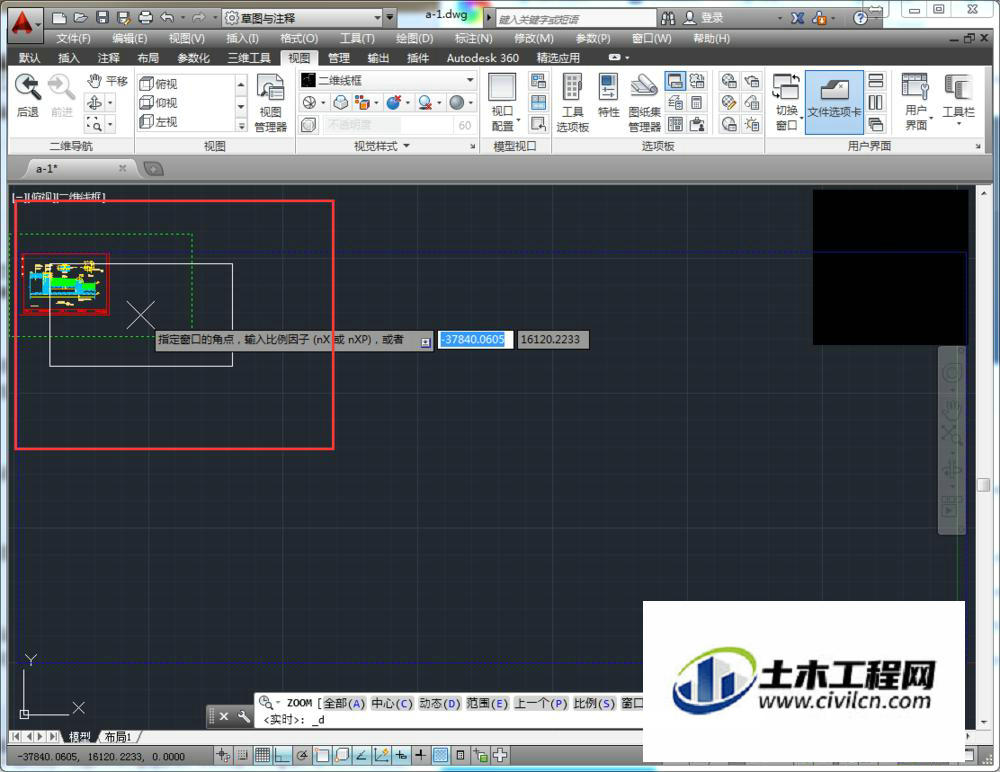This screenshot has height=772, width=1000.
Task: Toggle the 文件选项卡 file tabs button
Action: (x=834, y=102)
